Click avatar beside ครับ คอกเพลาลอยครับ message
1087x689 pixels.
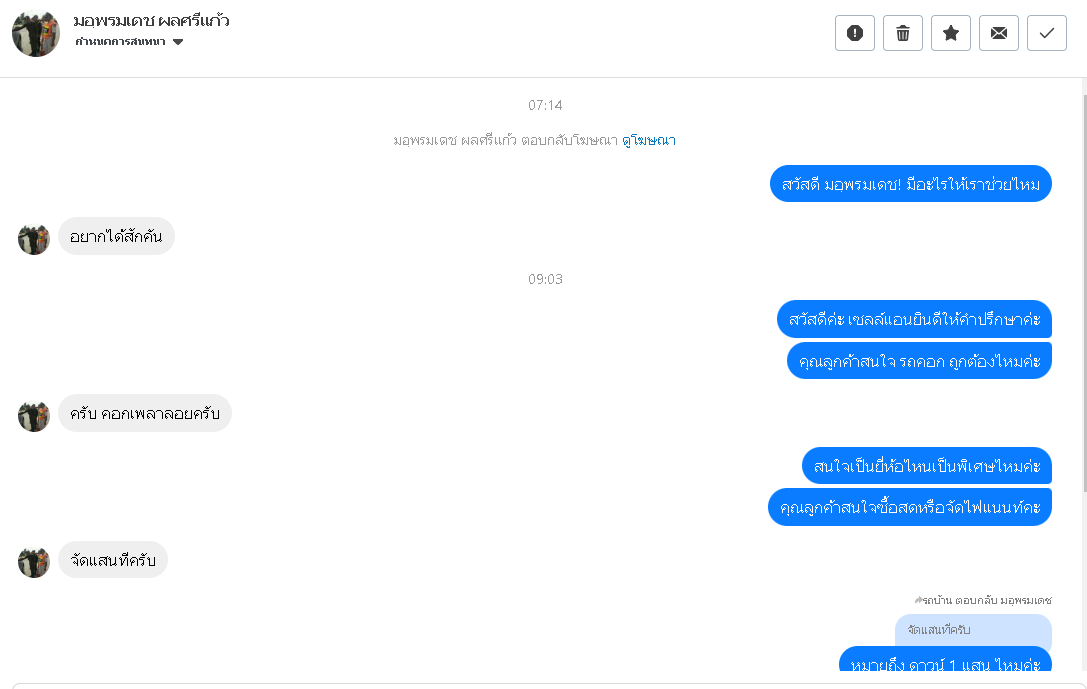click(x=34, y=416)
